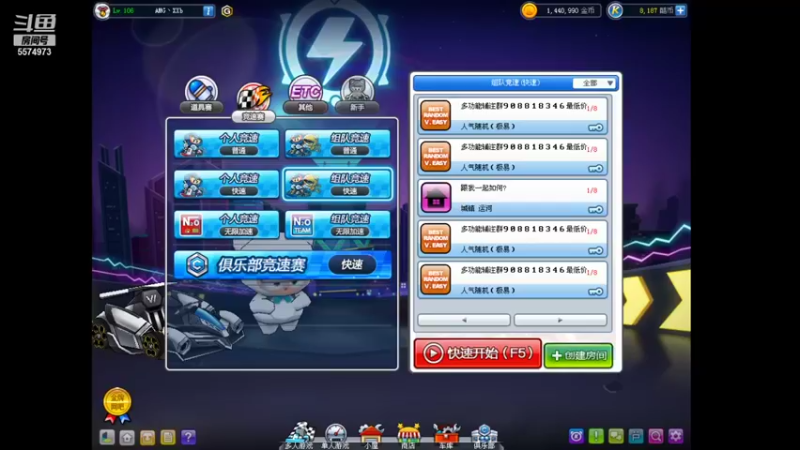Image resolution: width=800 pixels, height=450 pixels.
Task: Go to next room list page
Action: click(560, 320)
